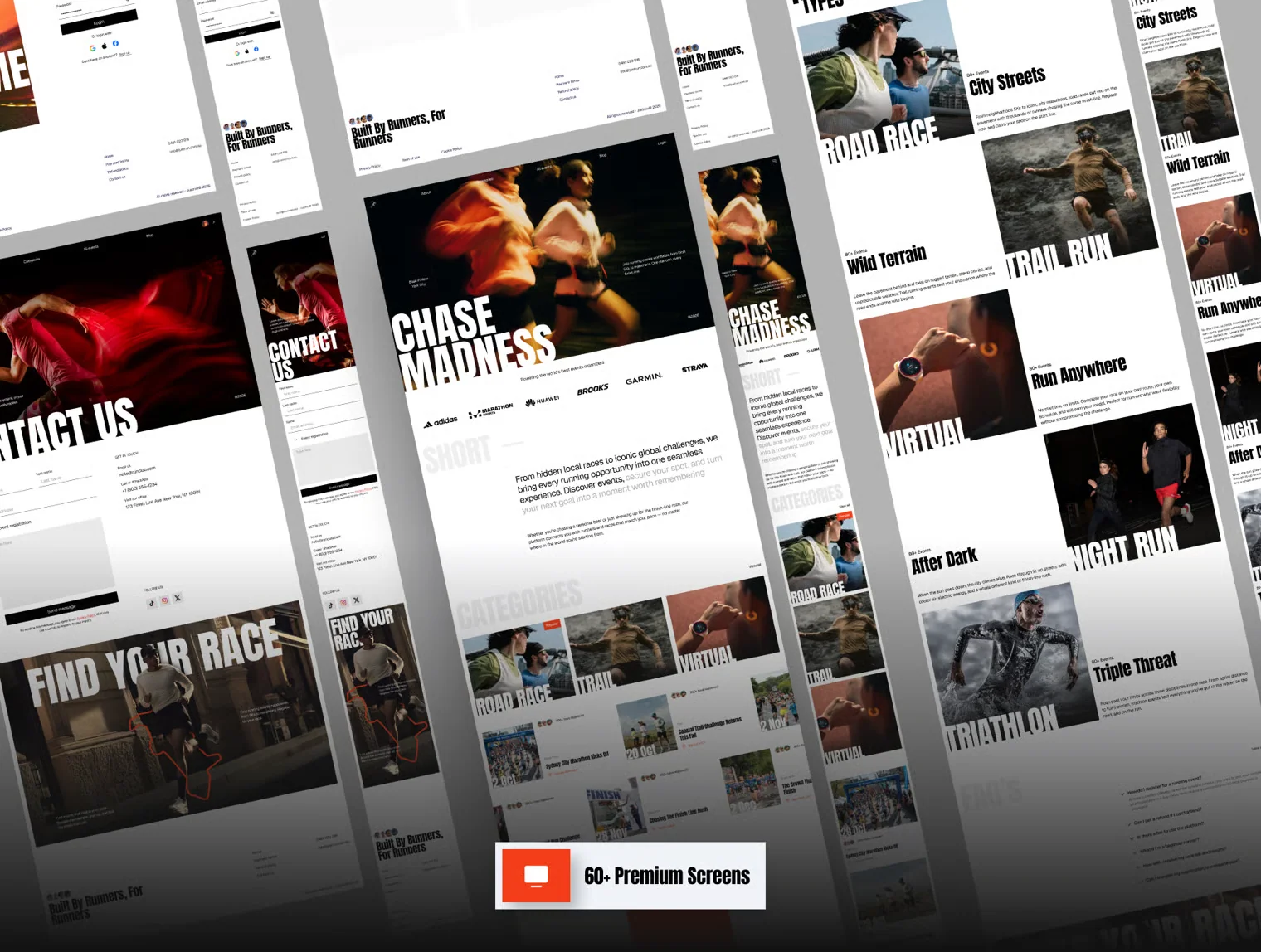Choose Apple login on the desktop login screen
This screenshot has height=952, width=1261.
[x=104, y=46]
